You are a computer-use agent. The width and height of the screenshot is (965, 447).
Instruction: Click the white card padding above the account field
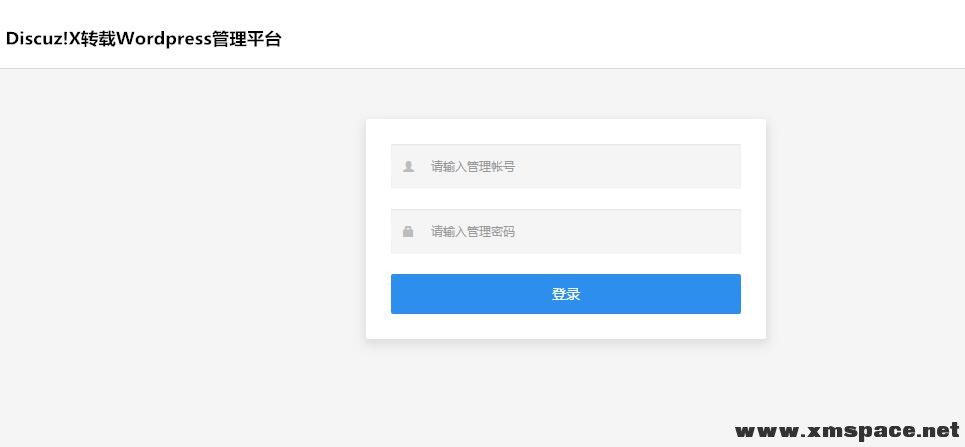pyautogui.click(x=566, y=131)
